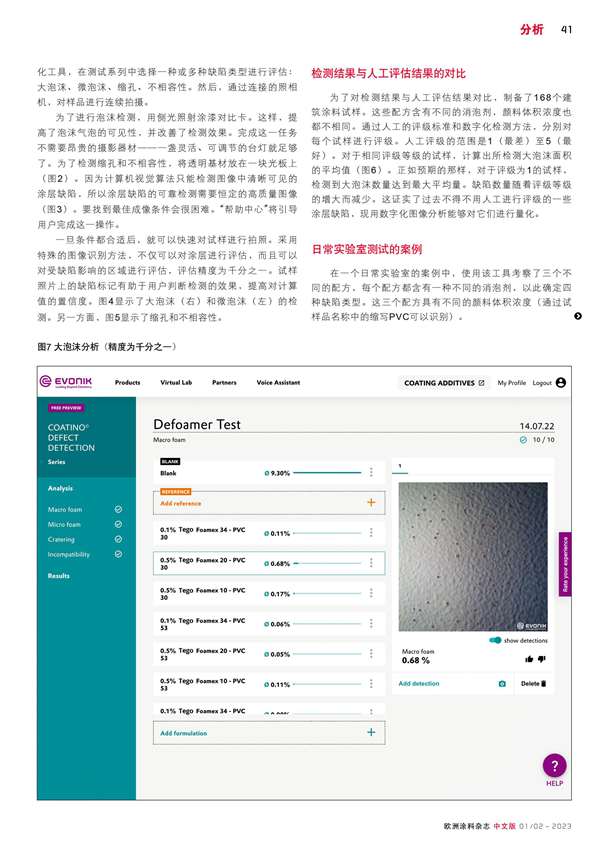Toggle the Macro foam analysis checkmark
The height and width of the screenshot is (849, 600).
click(118, 510)
